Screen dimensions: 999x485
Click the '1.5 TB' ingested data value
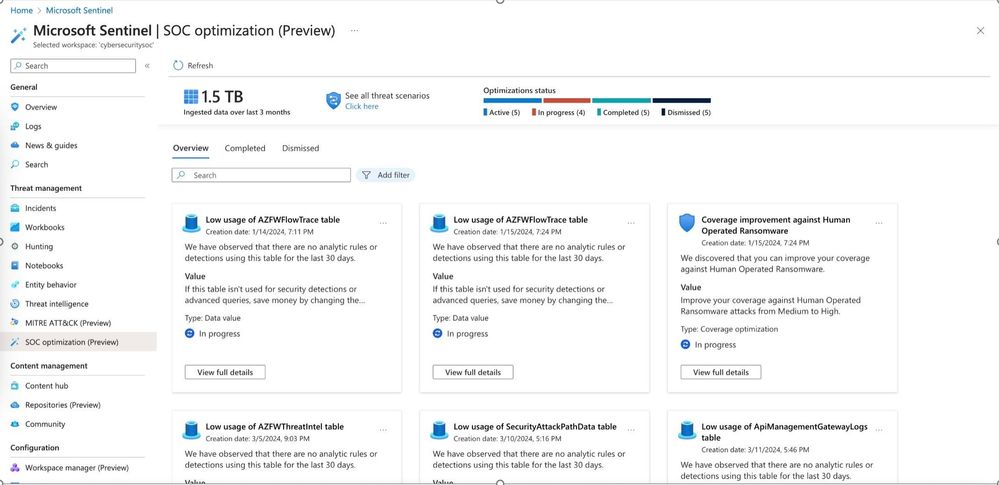222,97
